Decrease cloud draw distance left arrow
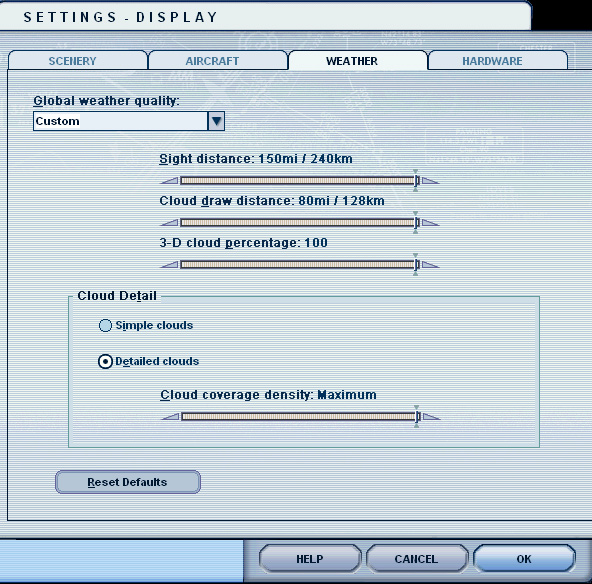 tap(169, 223)
